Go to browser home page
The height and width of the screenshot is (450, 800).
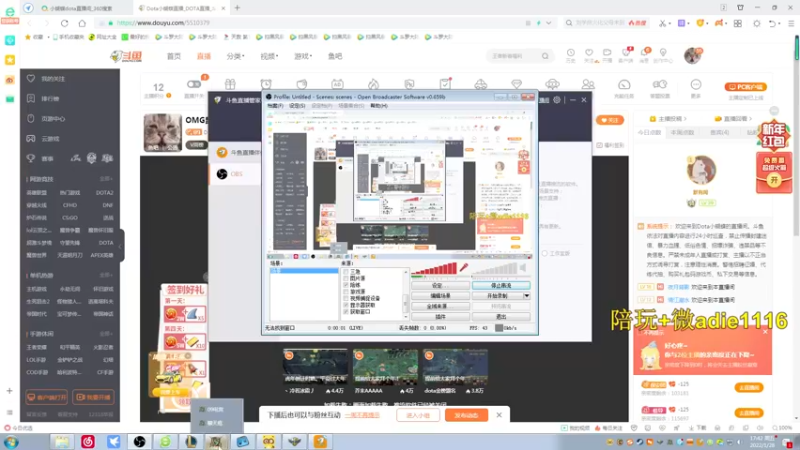point(82,23)
